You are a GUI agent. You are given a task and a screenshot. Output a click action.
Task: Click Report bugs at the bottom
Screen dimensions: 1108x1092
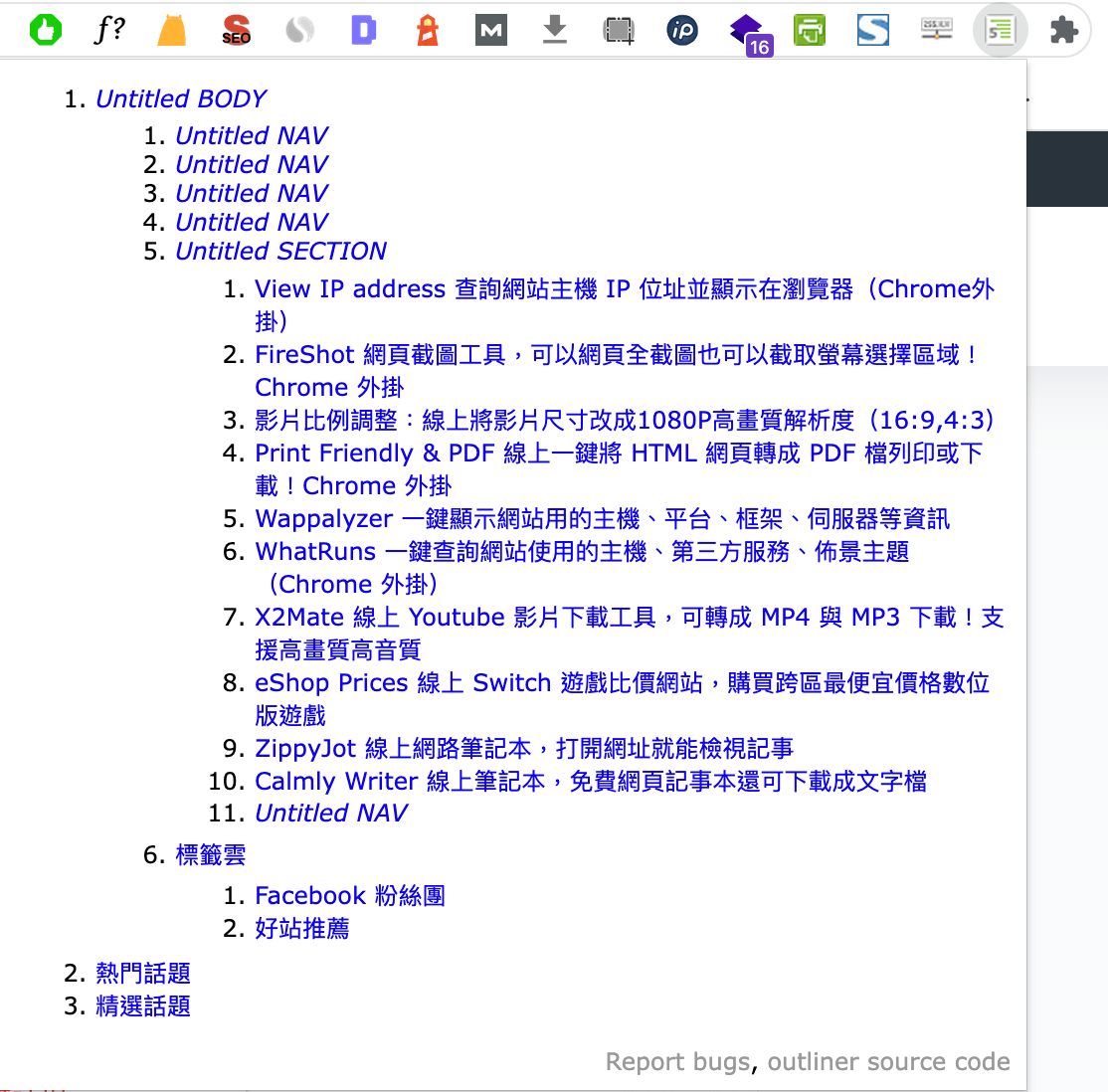[x=677, y=1061]
